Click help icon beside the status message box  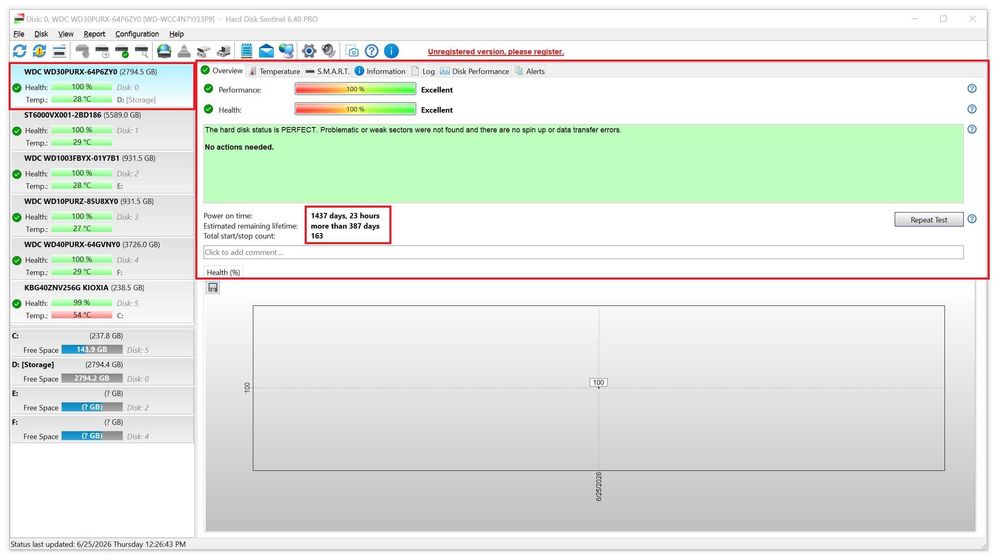972,129
